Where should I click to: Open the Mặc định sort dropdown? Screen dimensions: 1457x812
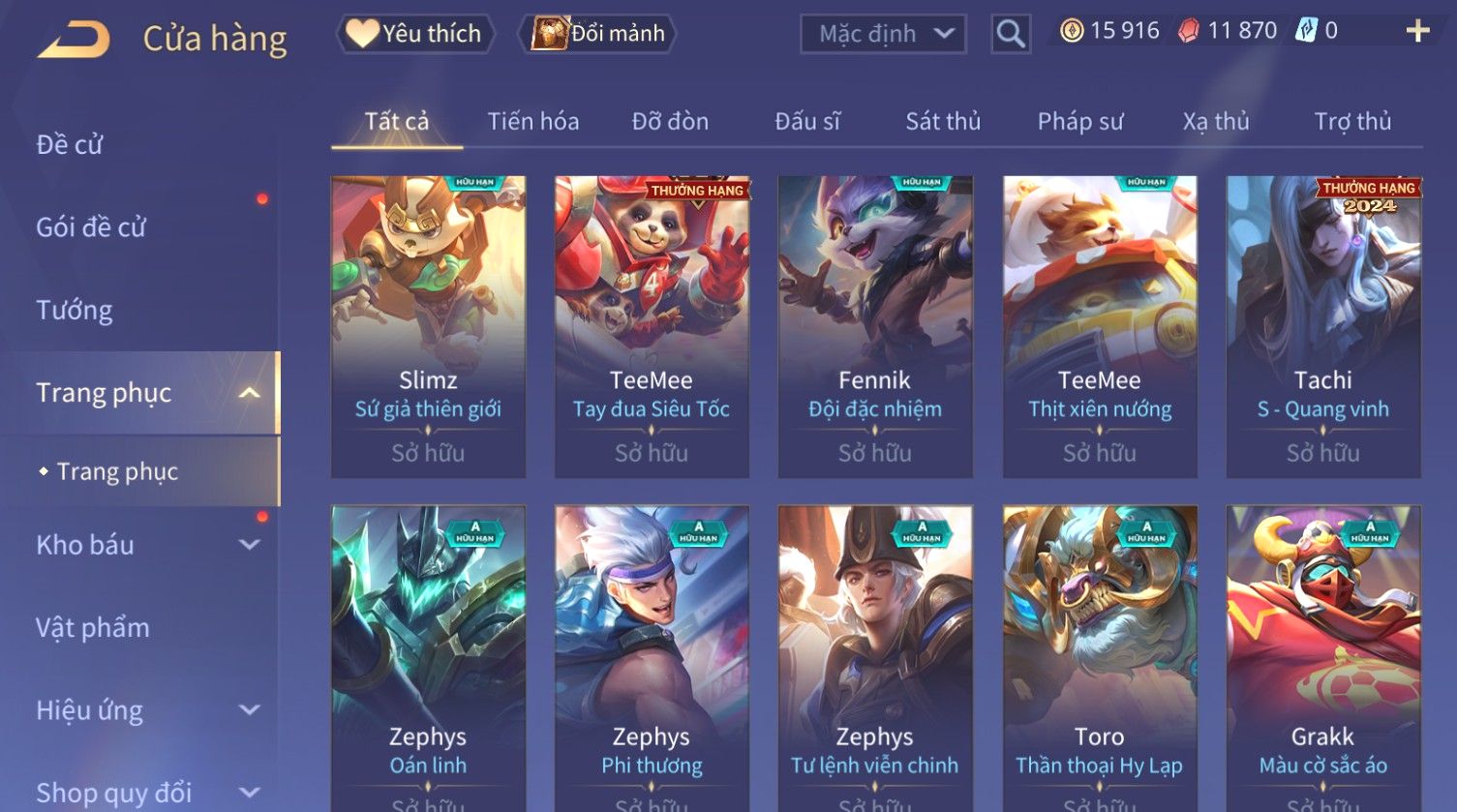pos(883,34)
